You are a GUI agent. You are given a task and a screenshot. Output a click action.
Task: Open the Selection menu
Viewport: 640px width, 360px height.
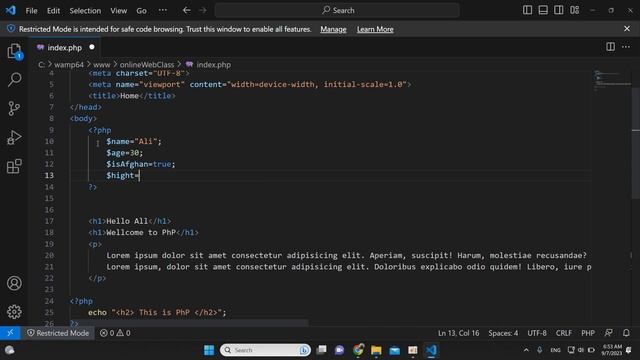coord(85,11)
